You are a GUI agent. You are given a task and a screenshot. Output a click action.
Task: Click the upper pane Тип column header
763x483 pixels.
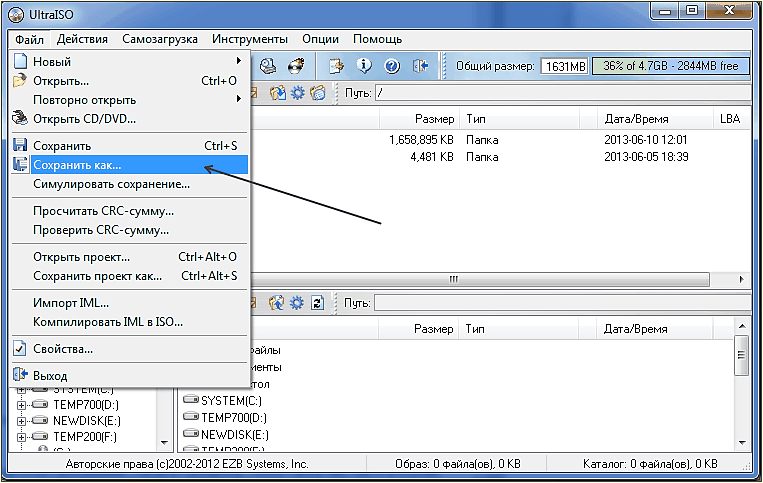519,119
